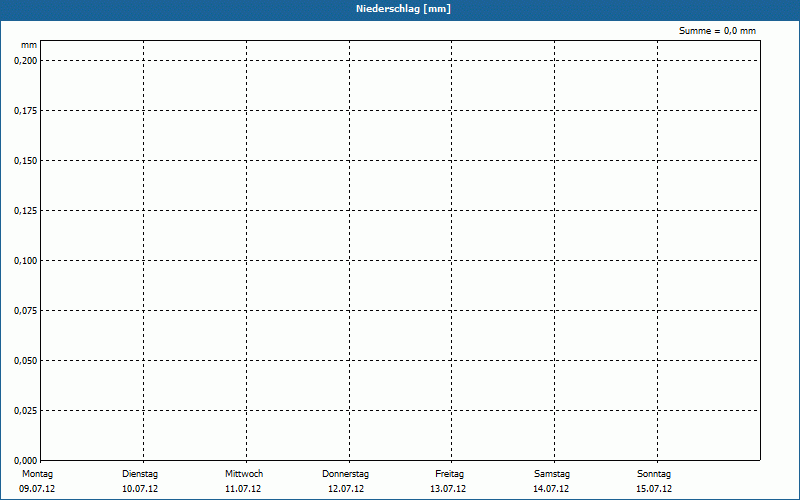
Task: Select the Samstag day label
Action: (x=552, y=474)
